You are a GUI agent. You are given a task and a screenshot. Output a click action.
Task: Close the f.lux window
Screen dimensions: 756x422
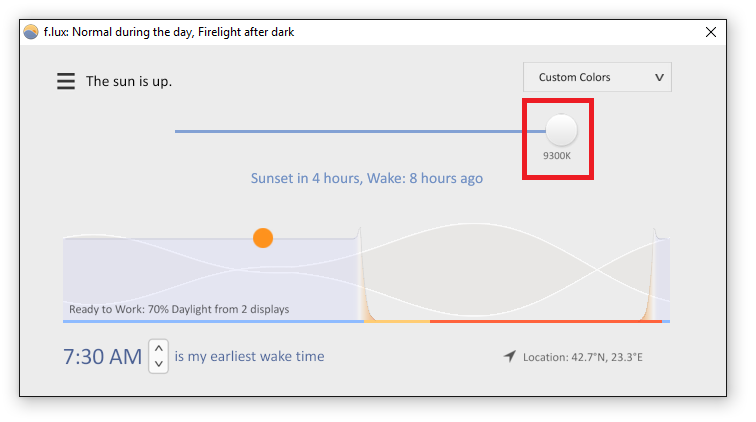point(711,32)
